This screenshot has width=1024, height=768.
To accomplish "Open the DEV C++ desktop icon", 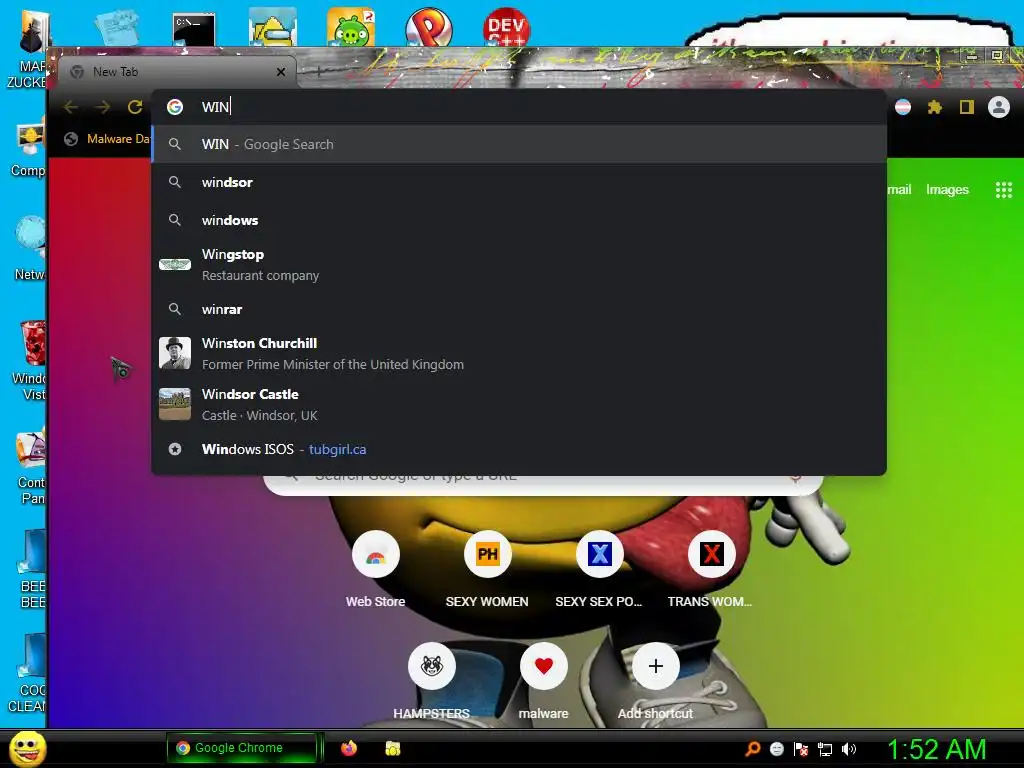I will pyautogui.click(x=507, y=27).
